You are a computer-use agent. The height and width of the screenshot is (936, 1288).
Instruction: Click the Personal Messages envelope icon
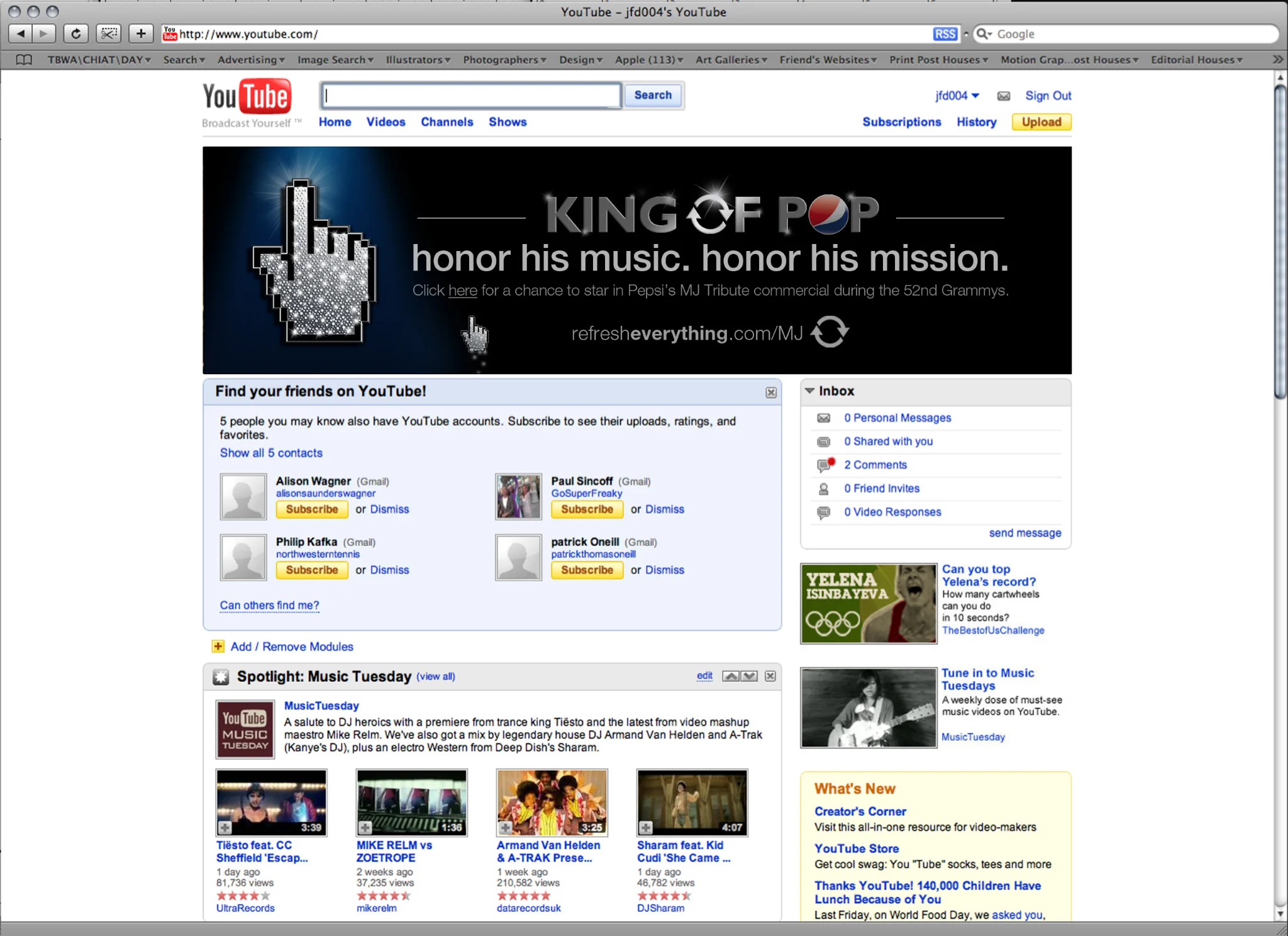tap(824, 418)
